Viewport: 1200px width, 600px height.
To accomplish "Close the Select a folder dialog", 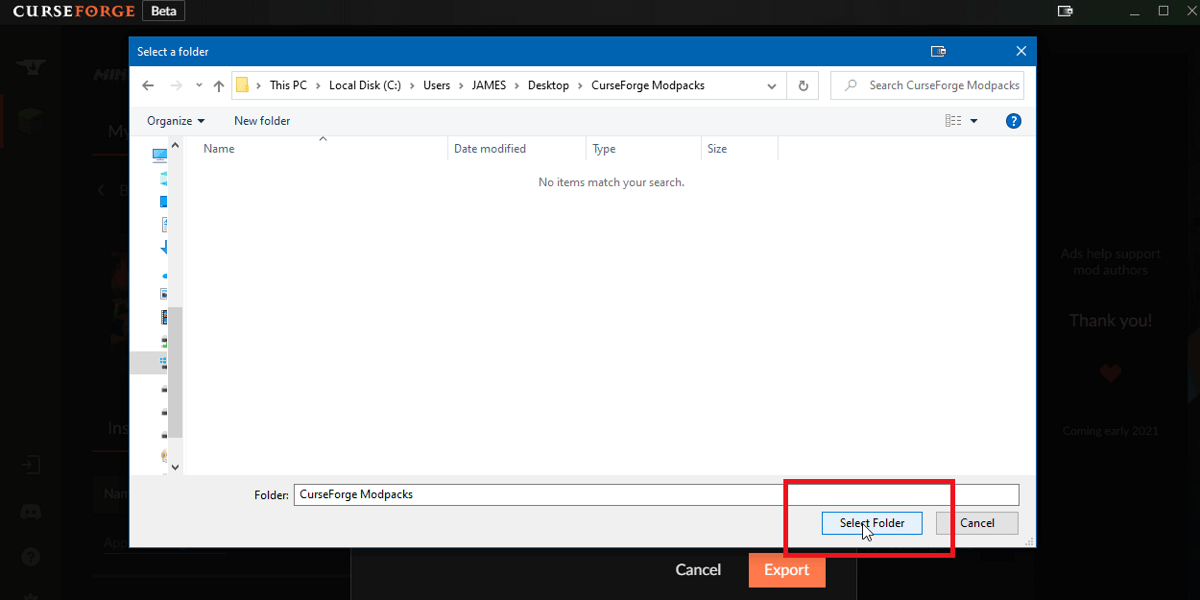I will tap(1021, 51).
